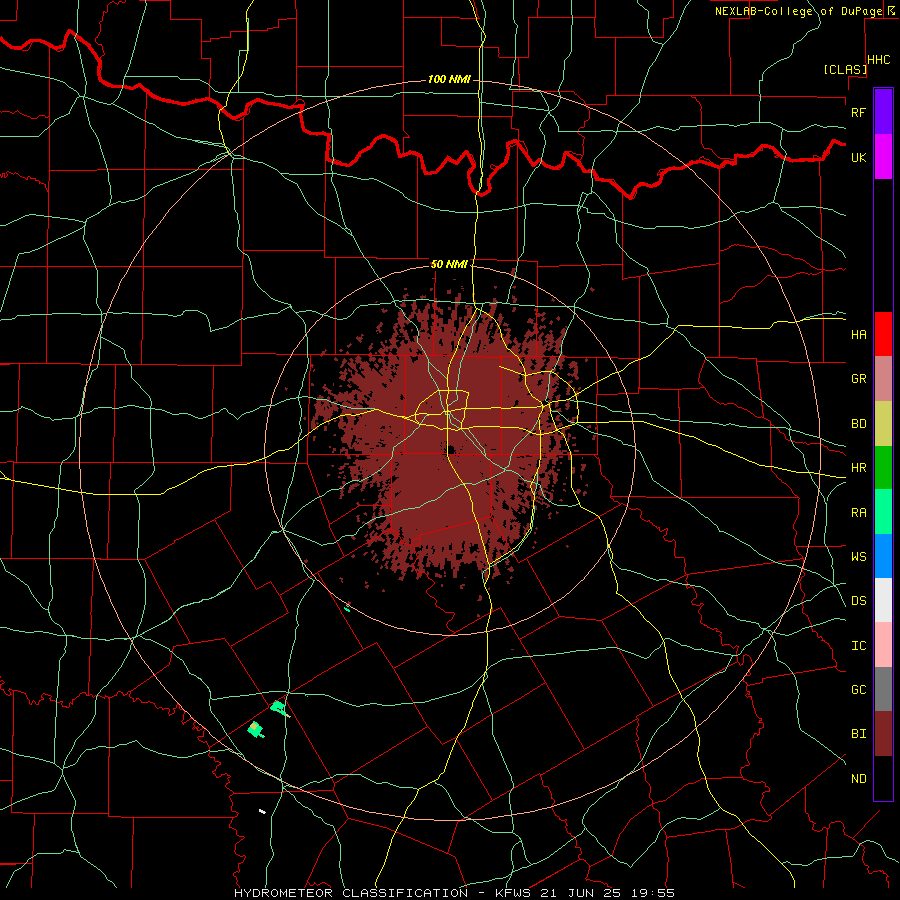
Task: Click the HYDROMETEOR CLASSIFICATION title text
Action: (x=351, y=893)
